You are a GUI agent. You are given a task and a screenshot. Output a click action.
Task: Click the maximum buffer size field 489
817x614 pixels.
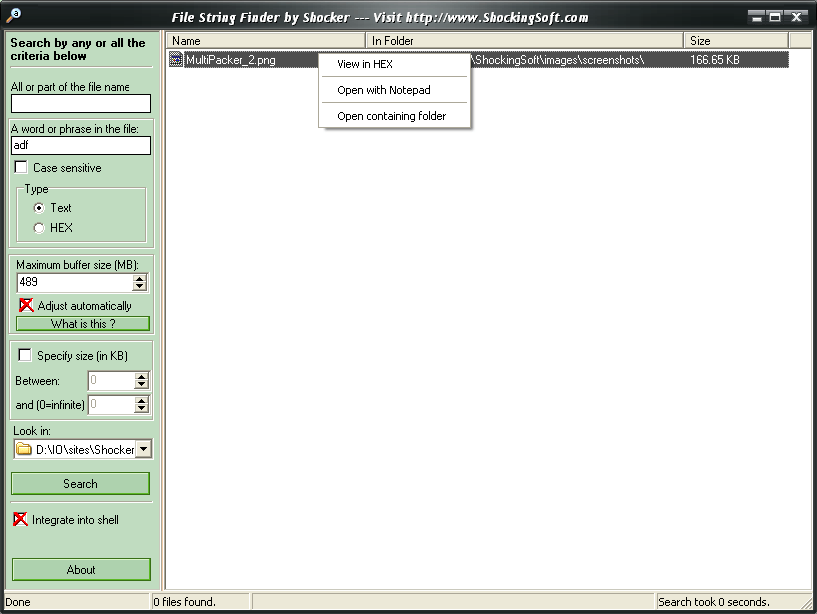click(x=75, y=283)
